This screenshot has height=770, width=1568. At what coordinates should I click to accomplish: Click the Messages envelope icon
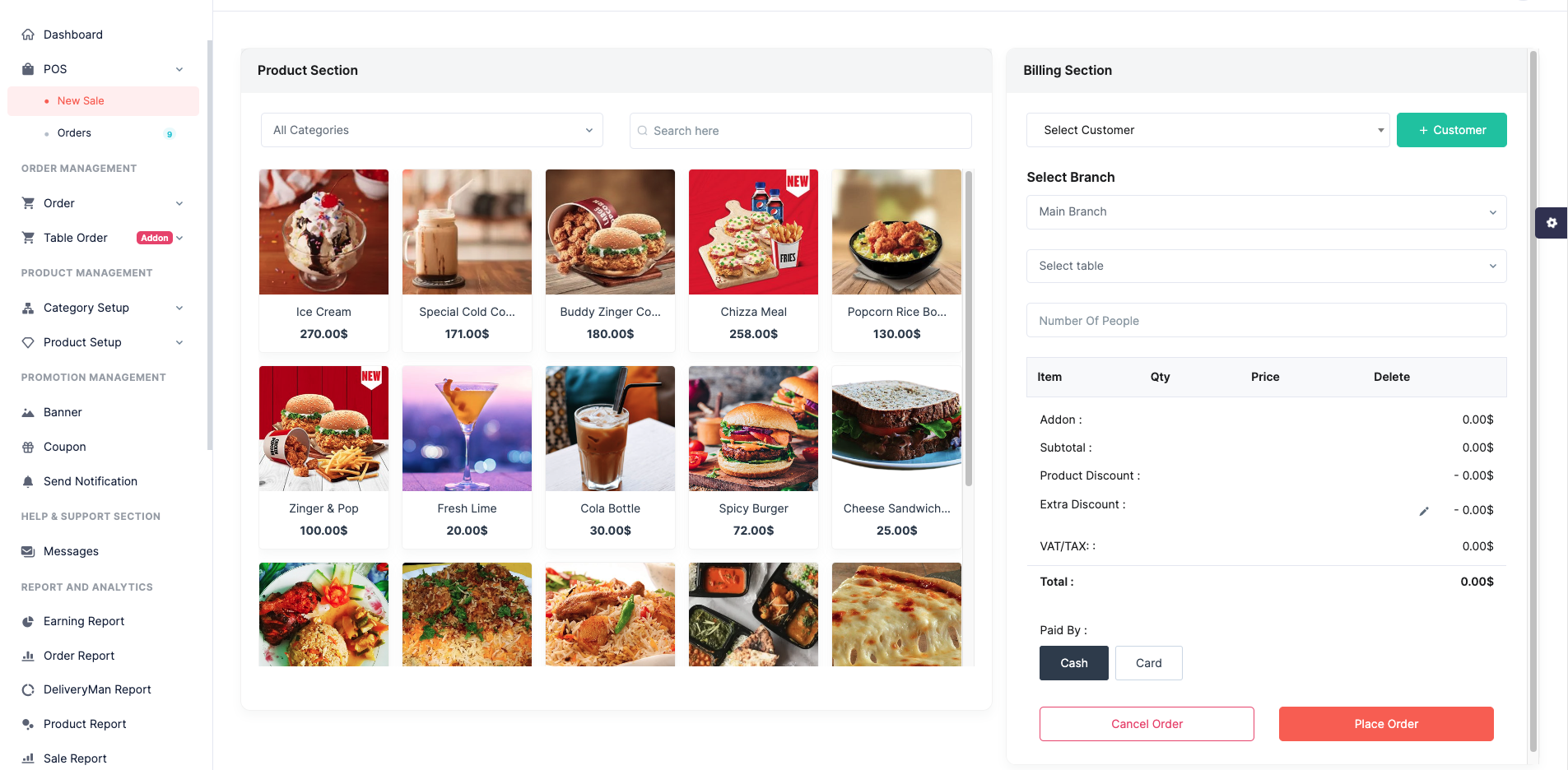pyautogui.click(x=28, y=551)
